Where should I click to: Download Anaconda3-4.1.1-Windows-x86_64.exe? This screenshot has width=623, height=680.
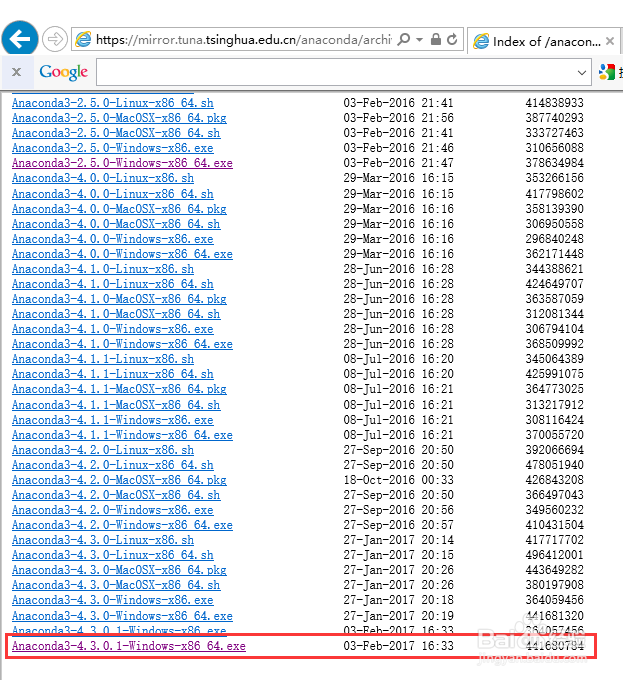122,435
